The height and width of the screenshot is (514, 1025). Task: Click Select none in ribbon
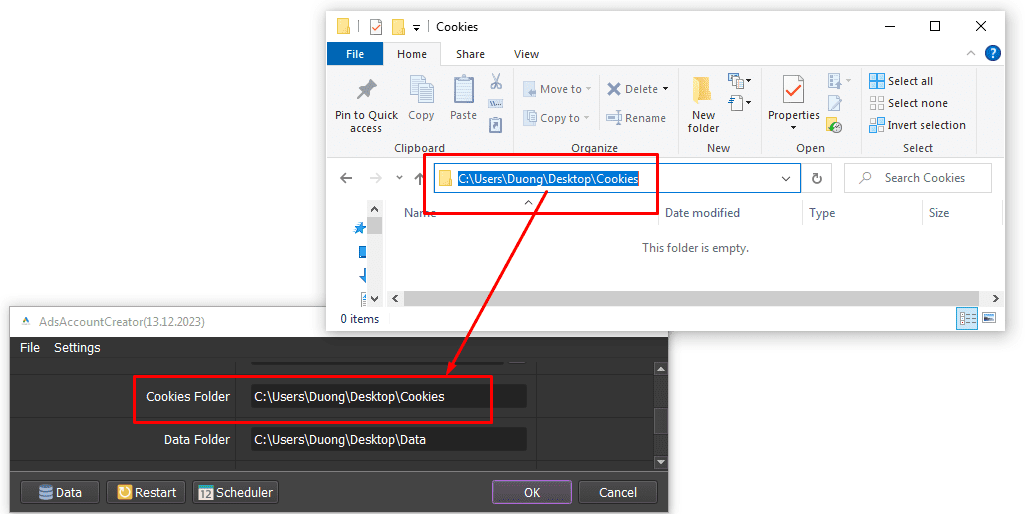pos(908,103)
